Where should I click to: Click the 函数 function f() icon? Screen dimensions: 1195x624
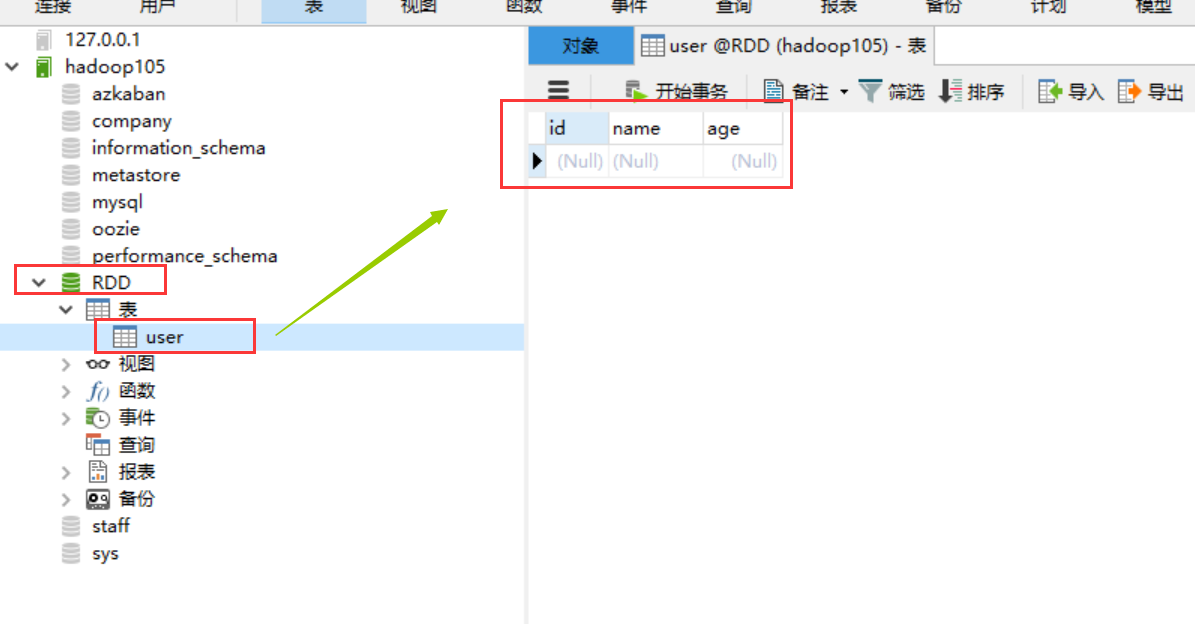pyautogui.click(x=98, y=392)
